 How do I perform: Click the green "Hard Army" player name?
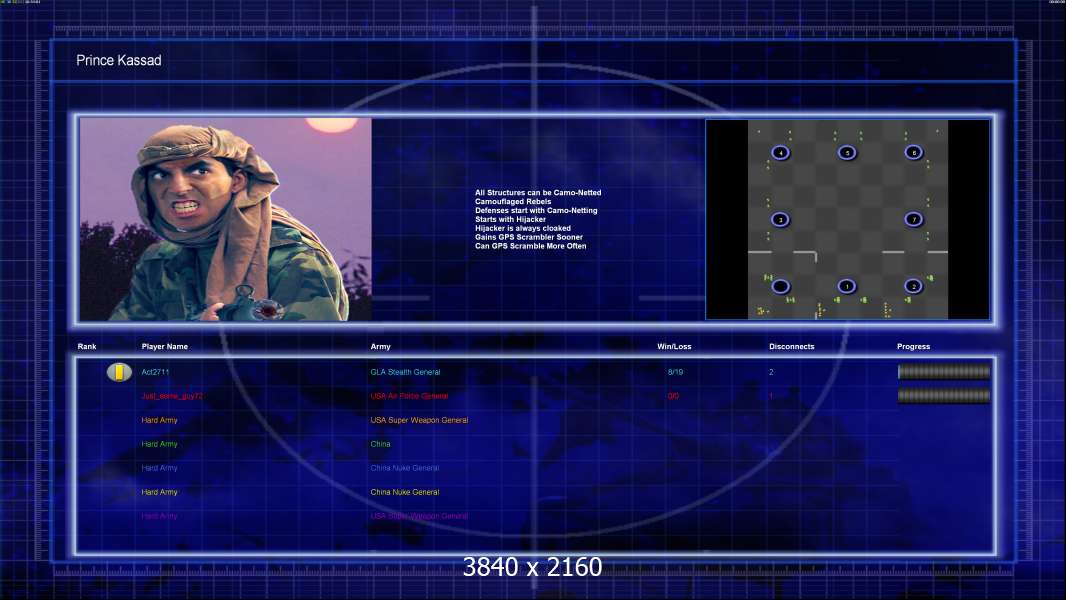[159, 444]
